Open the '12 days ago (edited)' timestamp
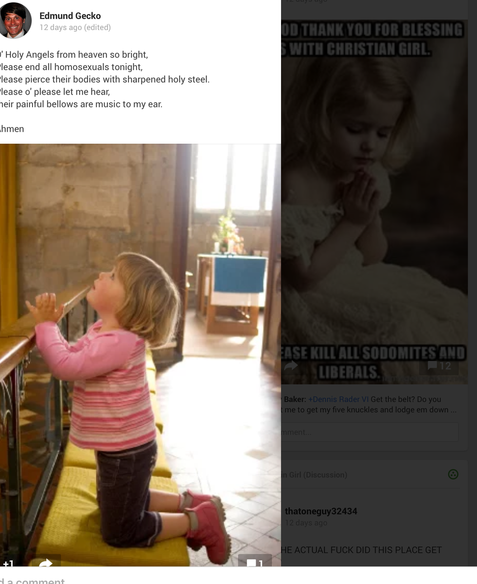 (75, 28)
